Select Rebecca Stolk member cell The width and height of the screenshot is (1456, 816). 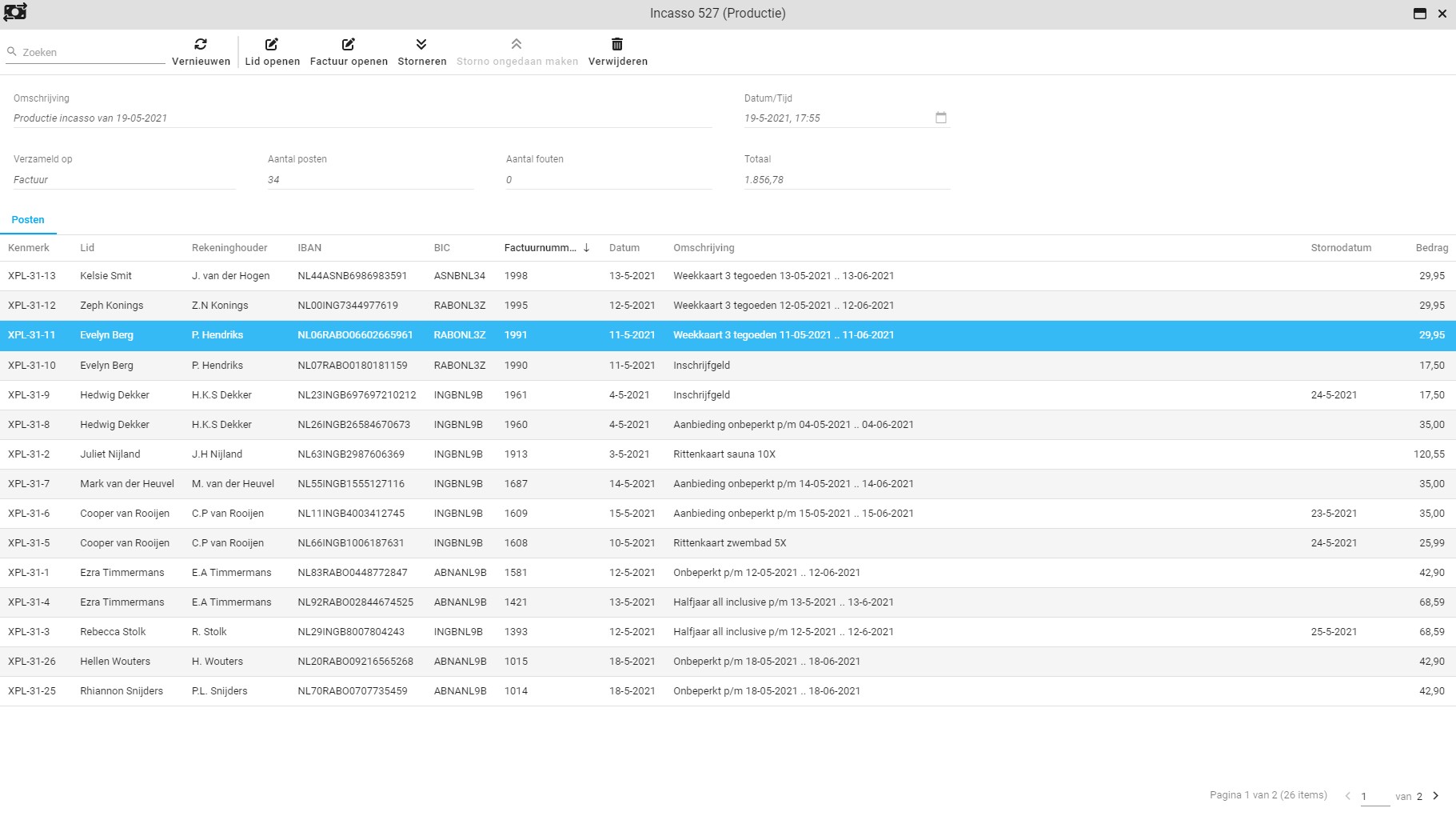113,632
